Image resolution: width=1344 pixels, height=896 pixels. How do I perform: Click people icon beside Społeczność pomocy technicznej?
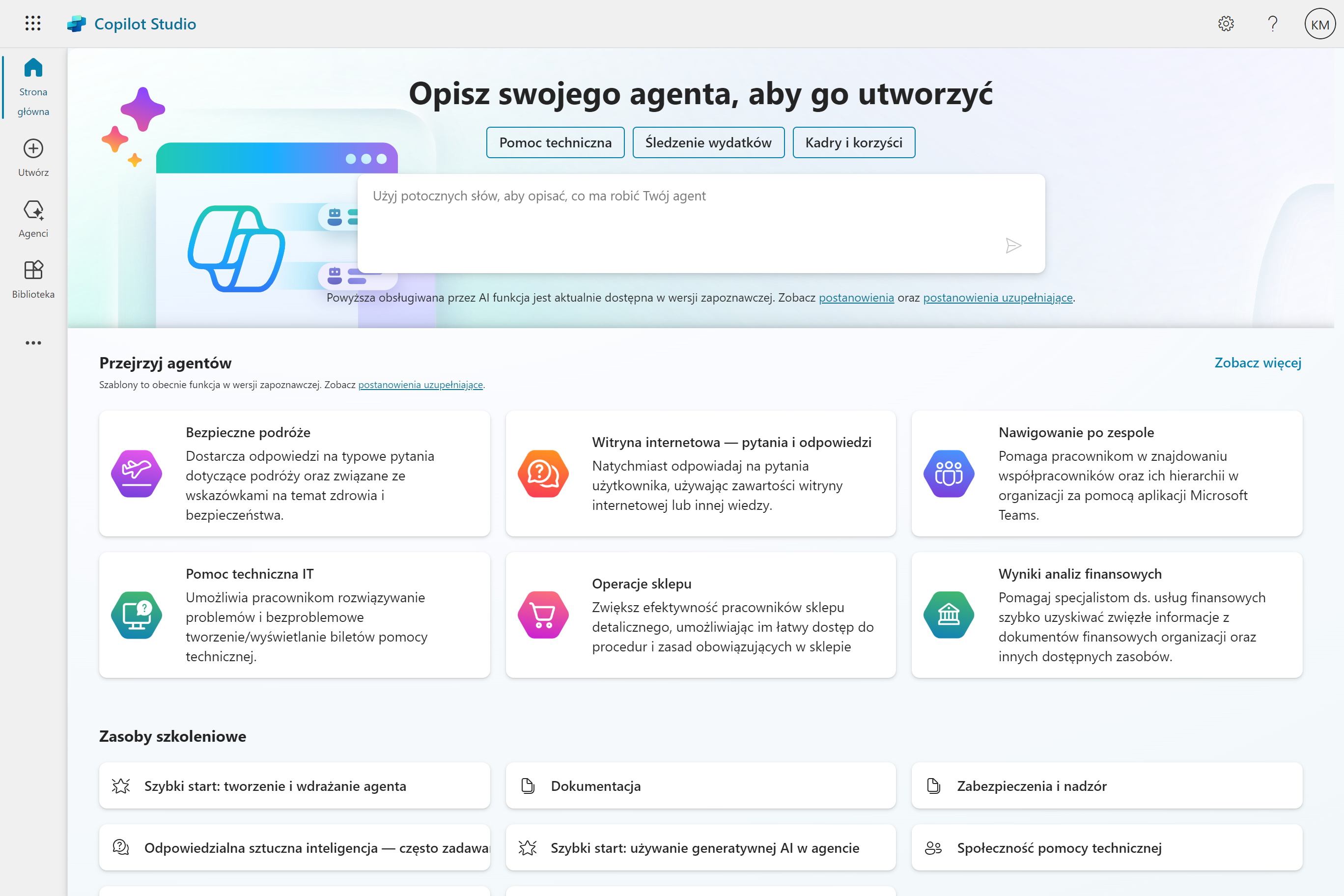[x=933, y=848]
